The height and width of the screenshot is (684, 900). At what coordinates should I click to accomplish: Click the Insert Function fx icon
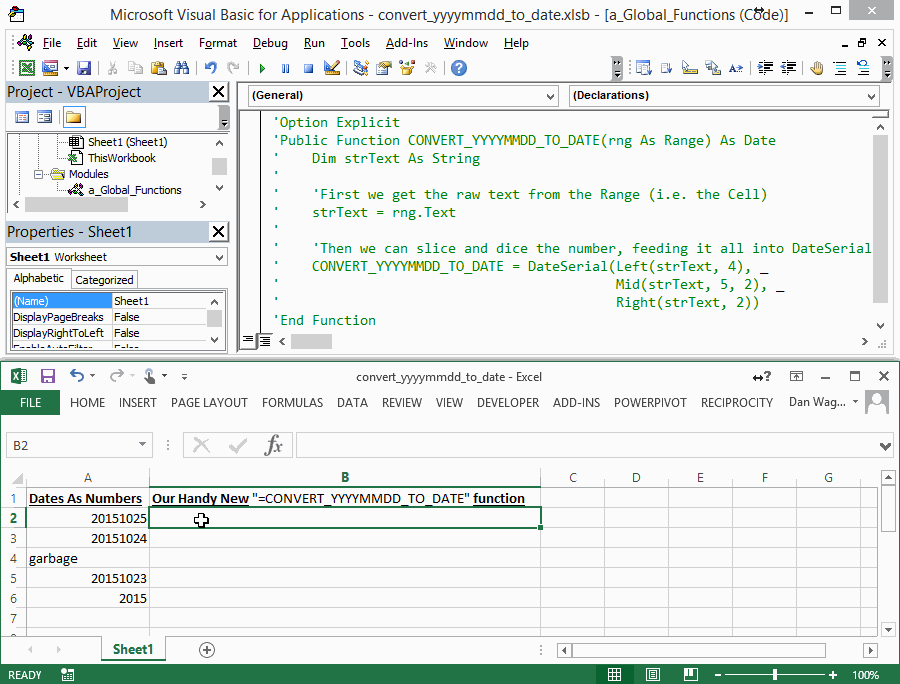pos(273,445)
